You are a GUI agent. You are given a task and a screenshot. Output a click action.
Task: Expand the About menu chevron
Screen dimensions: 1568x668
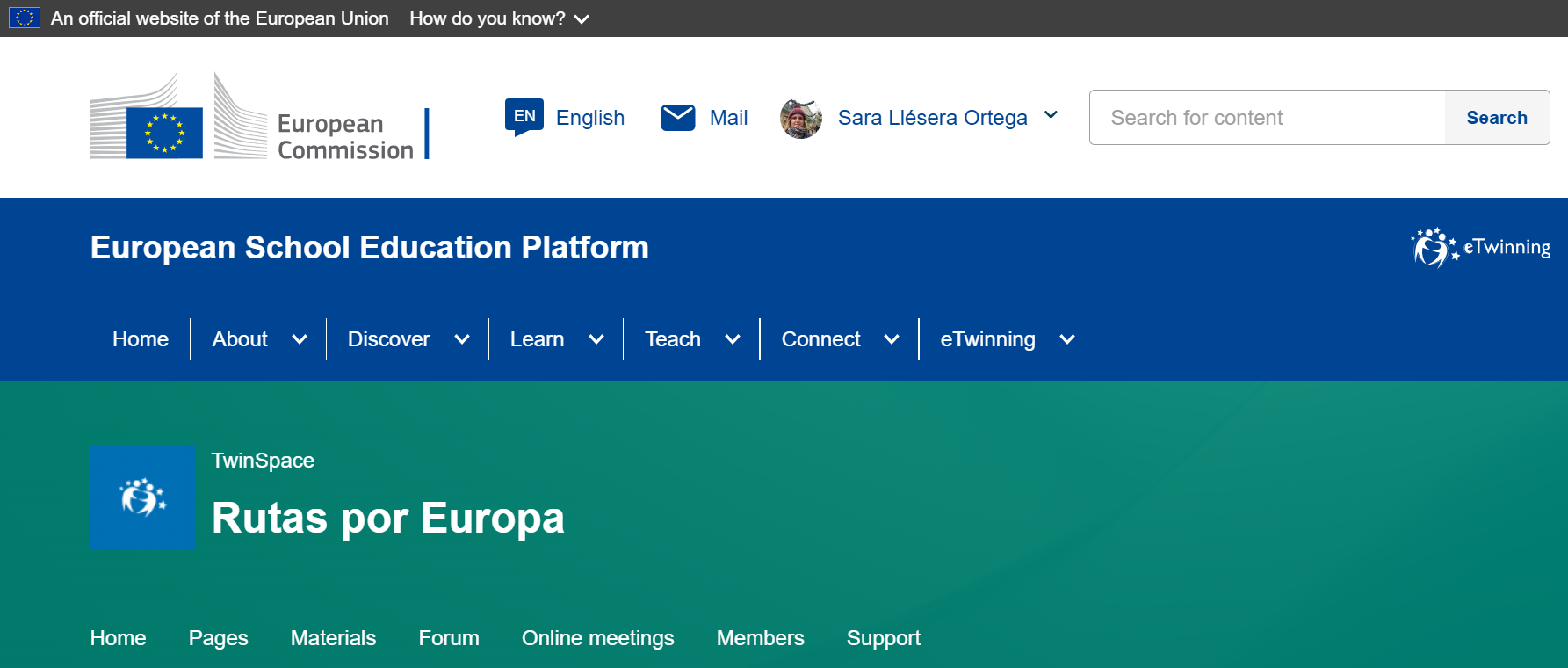pos(300,339)
